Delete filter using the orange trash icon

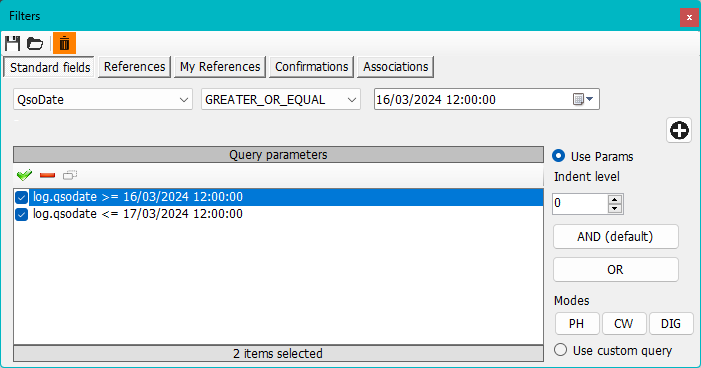pyautogui.click(x=64, y=43)
